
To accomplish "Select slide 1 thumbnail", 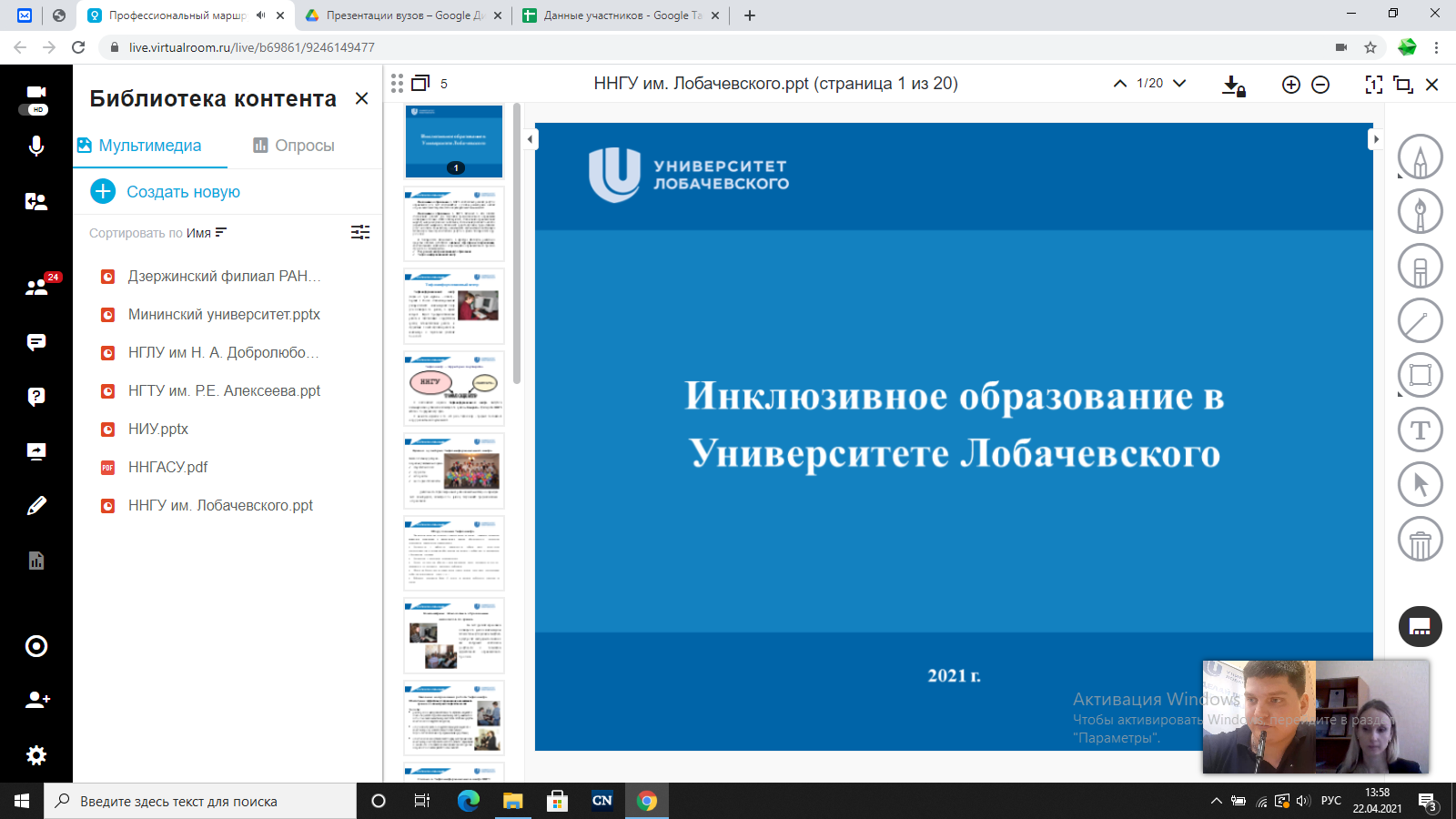I will (454, 141).
